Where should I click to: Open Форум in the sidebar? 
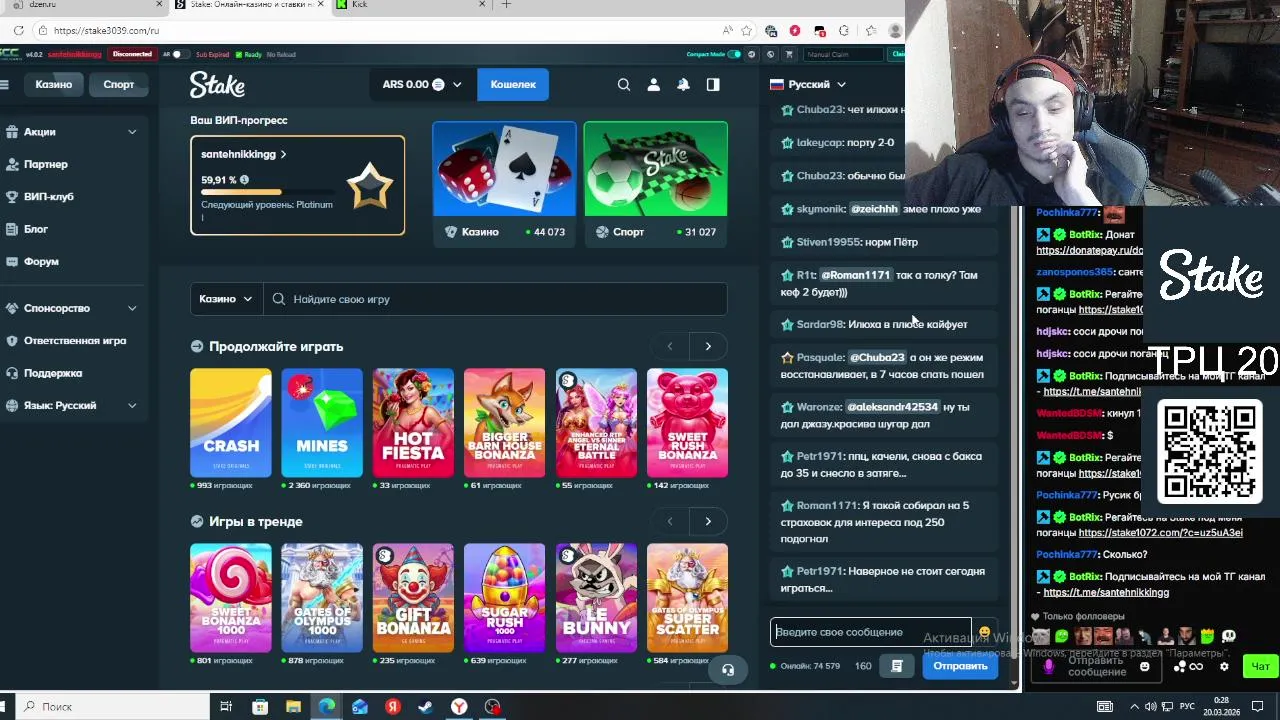tap(41, 262)
